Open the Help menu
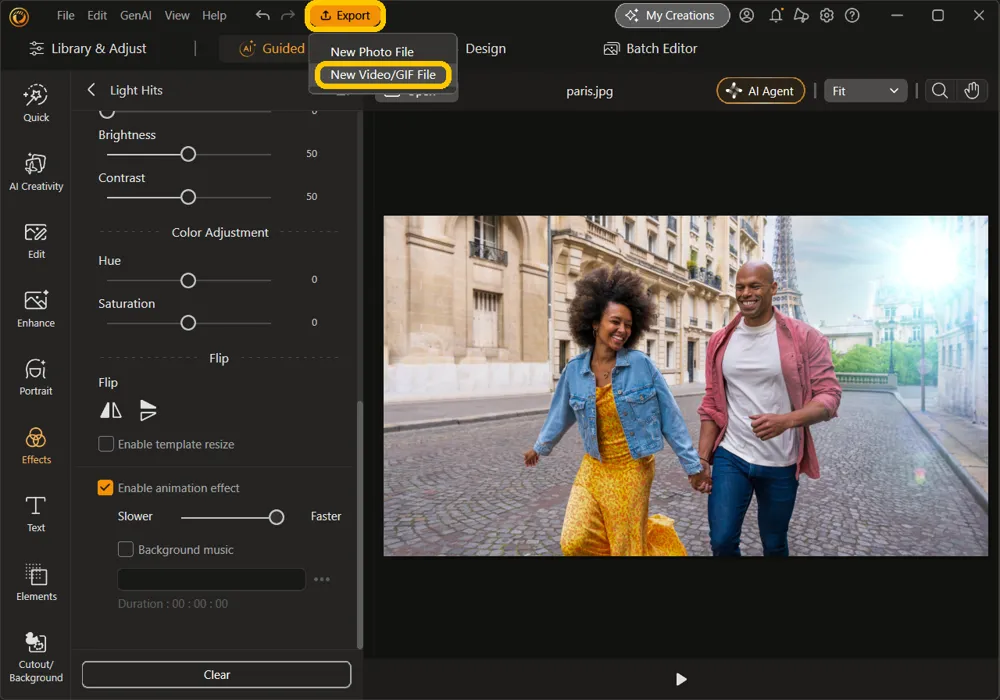 point(214,15)
